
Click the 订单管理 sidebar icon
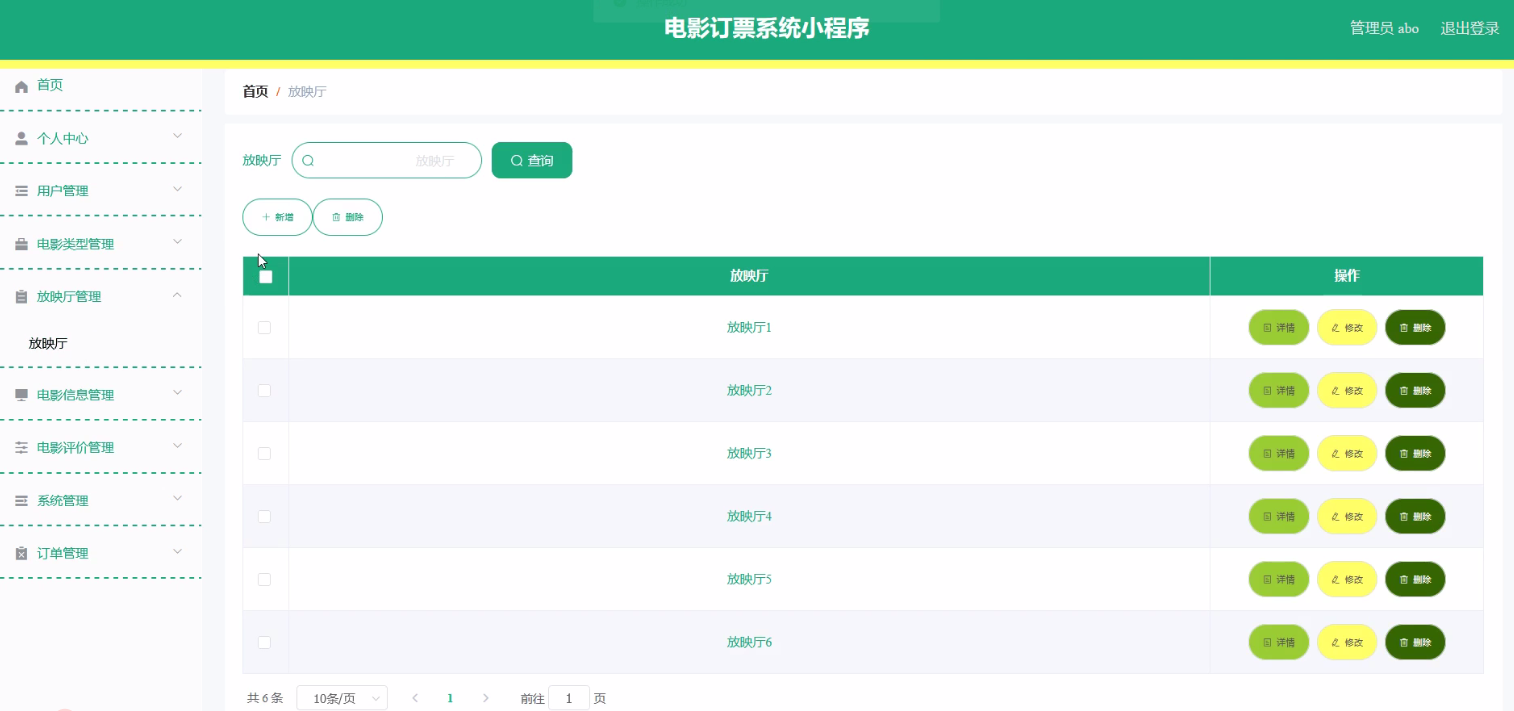coord(20,552)
